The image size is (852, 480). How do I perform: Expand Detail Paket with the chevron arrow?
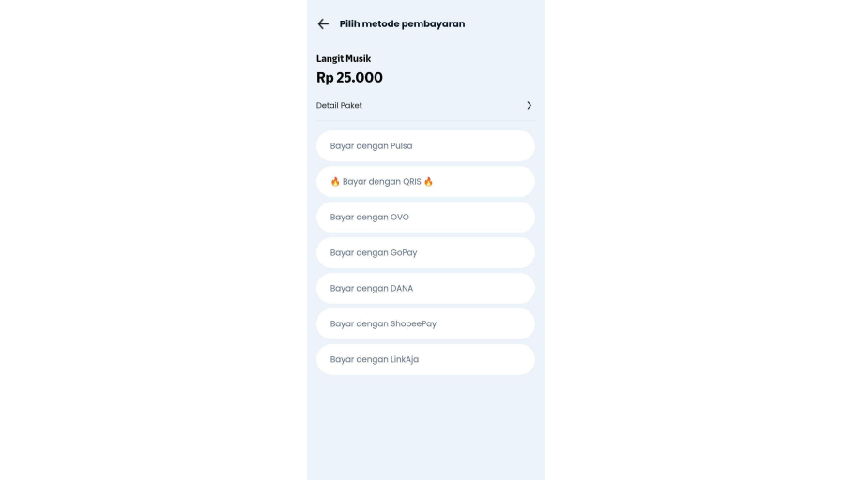coord(529,105)
